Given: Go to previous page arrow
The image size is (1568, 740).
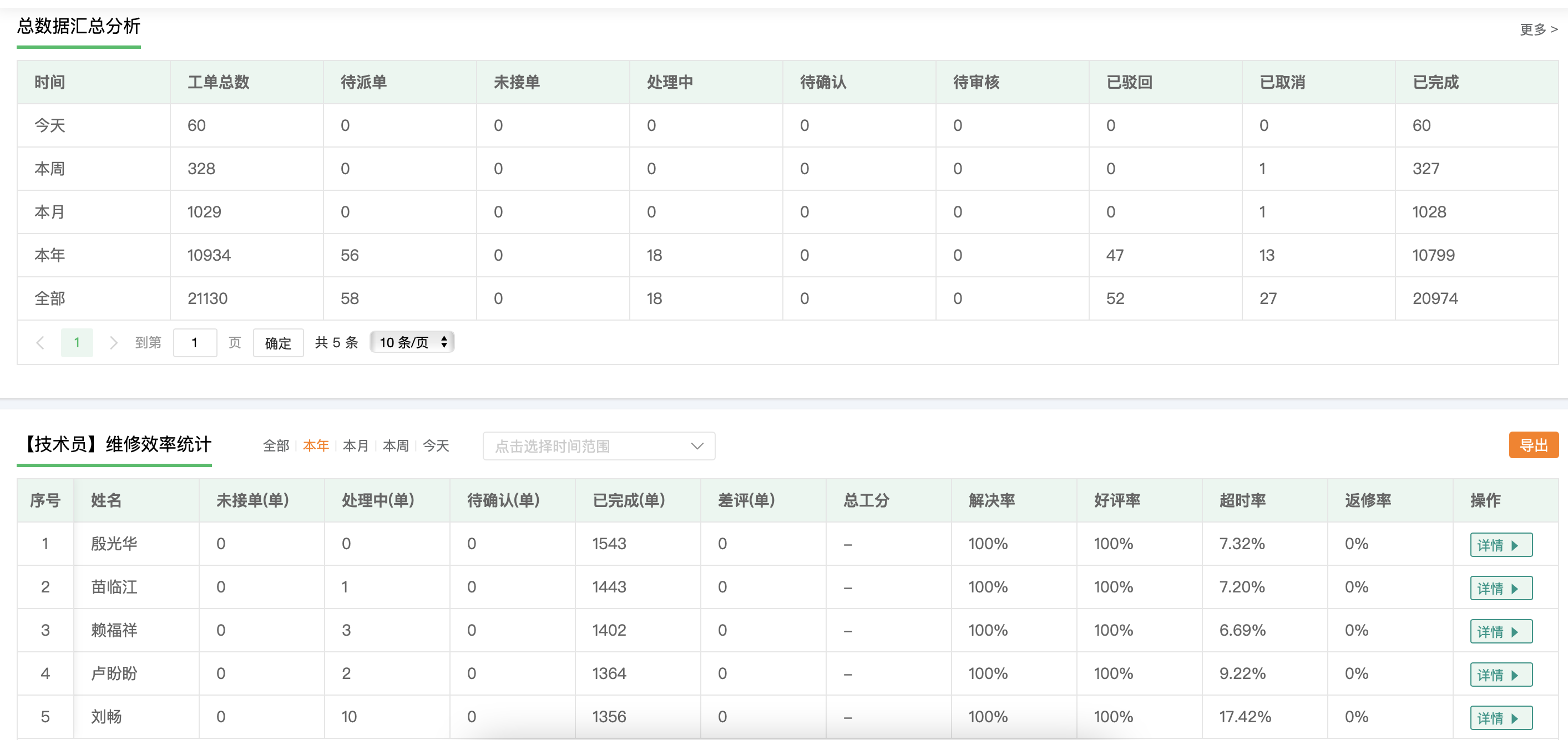Looking at the screenshot, I should [40, 343].
